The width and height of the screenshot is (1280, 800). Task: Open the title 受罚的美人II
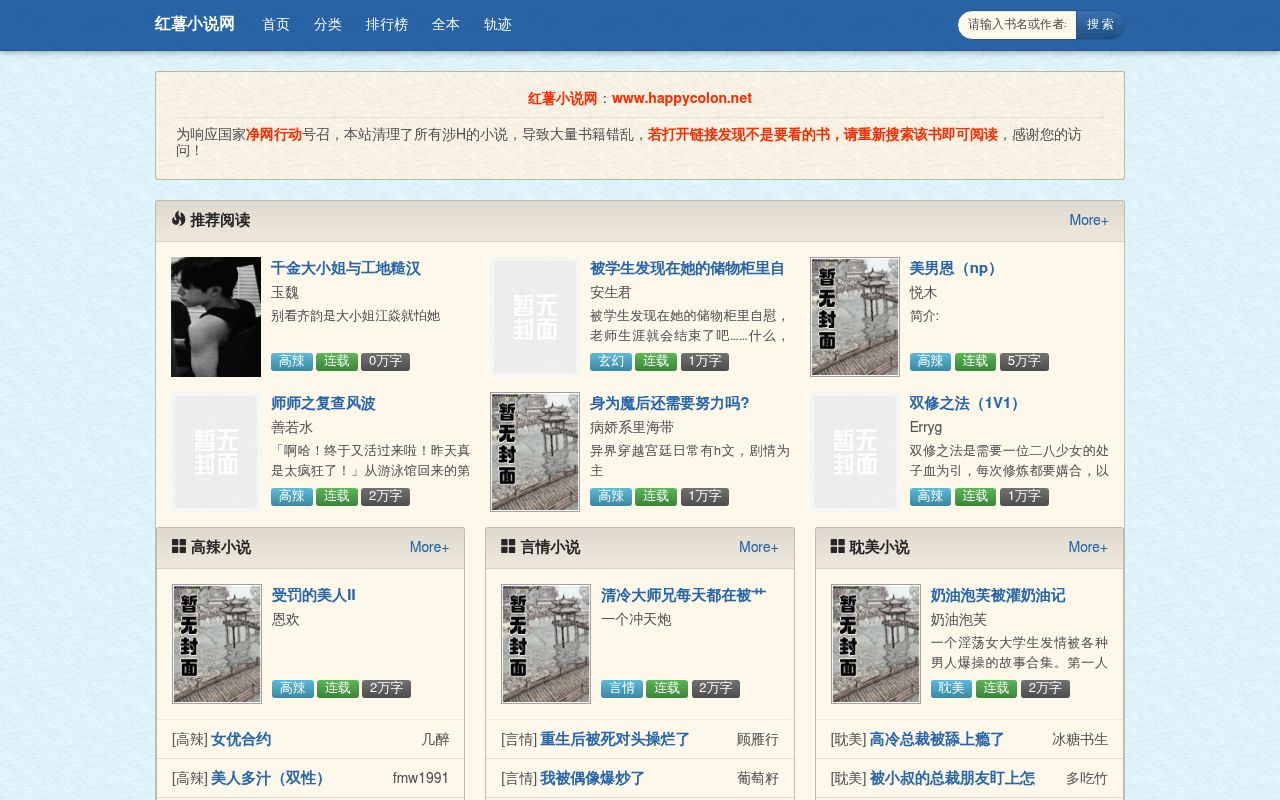point(314,595)
